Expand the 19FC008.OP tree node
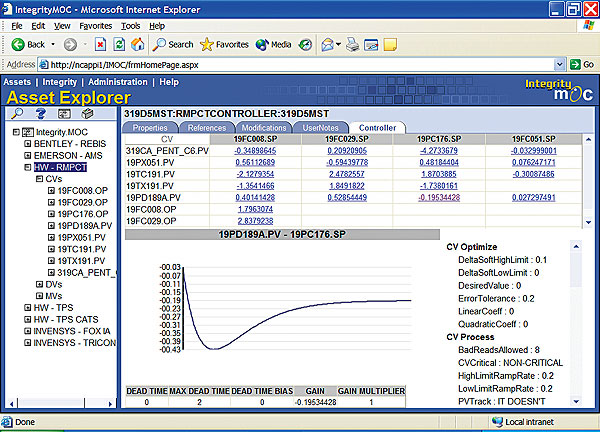The height and width of the screenshot is (432, 600). click(51, 191)
